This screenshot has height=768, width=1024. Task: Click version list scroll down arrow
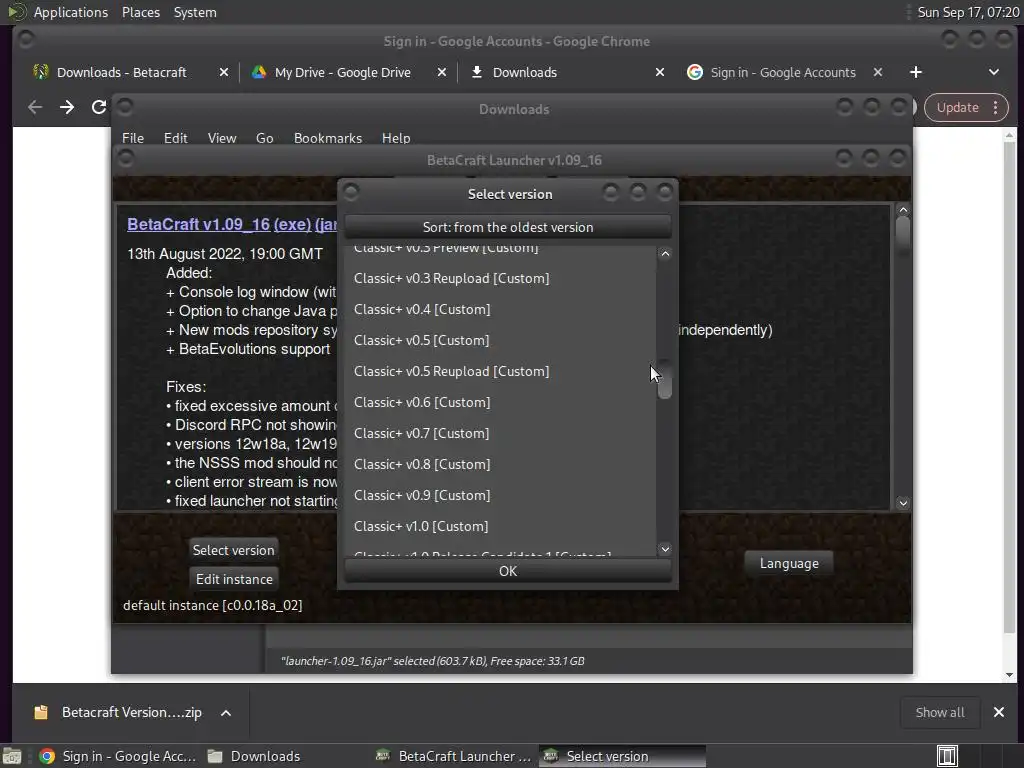(665, 549)
